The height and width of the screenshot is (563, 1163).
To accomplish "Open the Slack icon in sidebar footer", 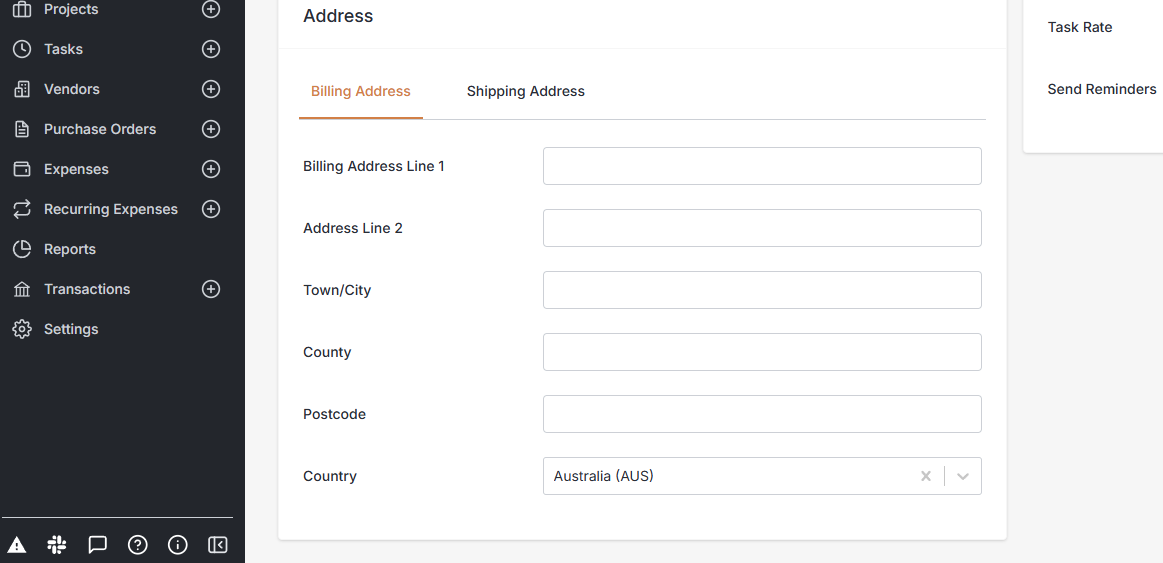I will click(57, 545).
